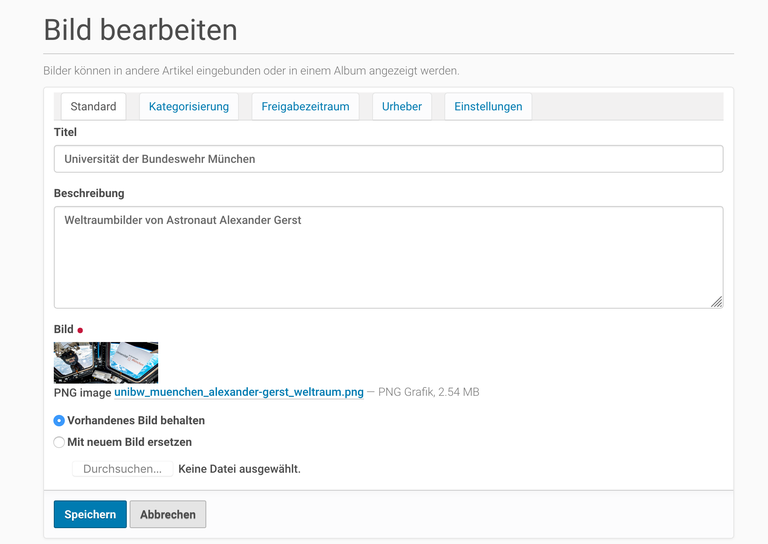
Task: Click the 'Beschreibung' field label
Action: coord(89,193)
